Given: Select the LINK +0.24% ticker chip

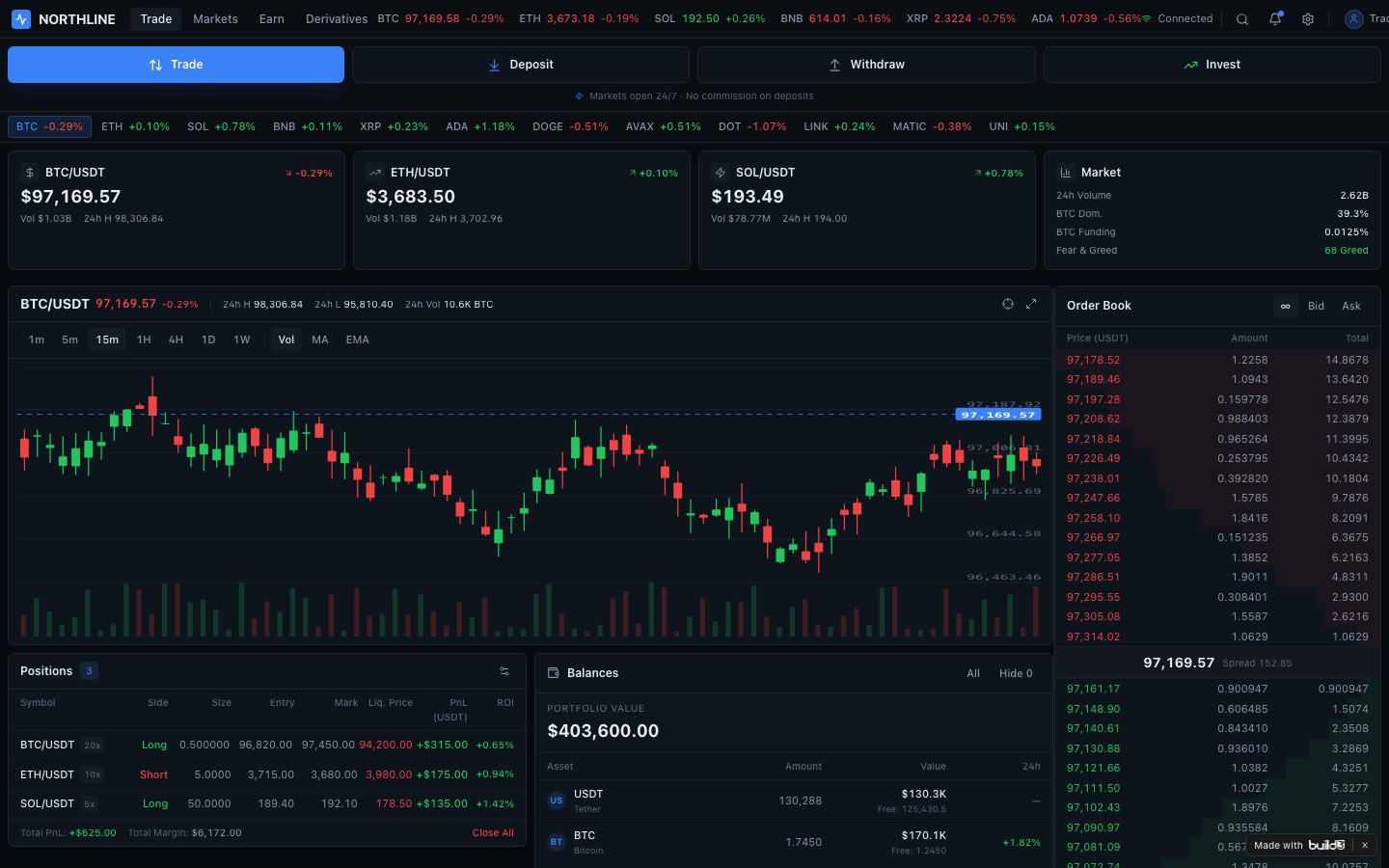Looking at the screenshot, I should coord(840,126).
